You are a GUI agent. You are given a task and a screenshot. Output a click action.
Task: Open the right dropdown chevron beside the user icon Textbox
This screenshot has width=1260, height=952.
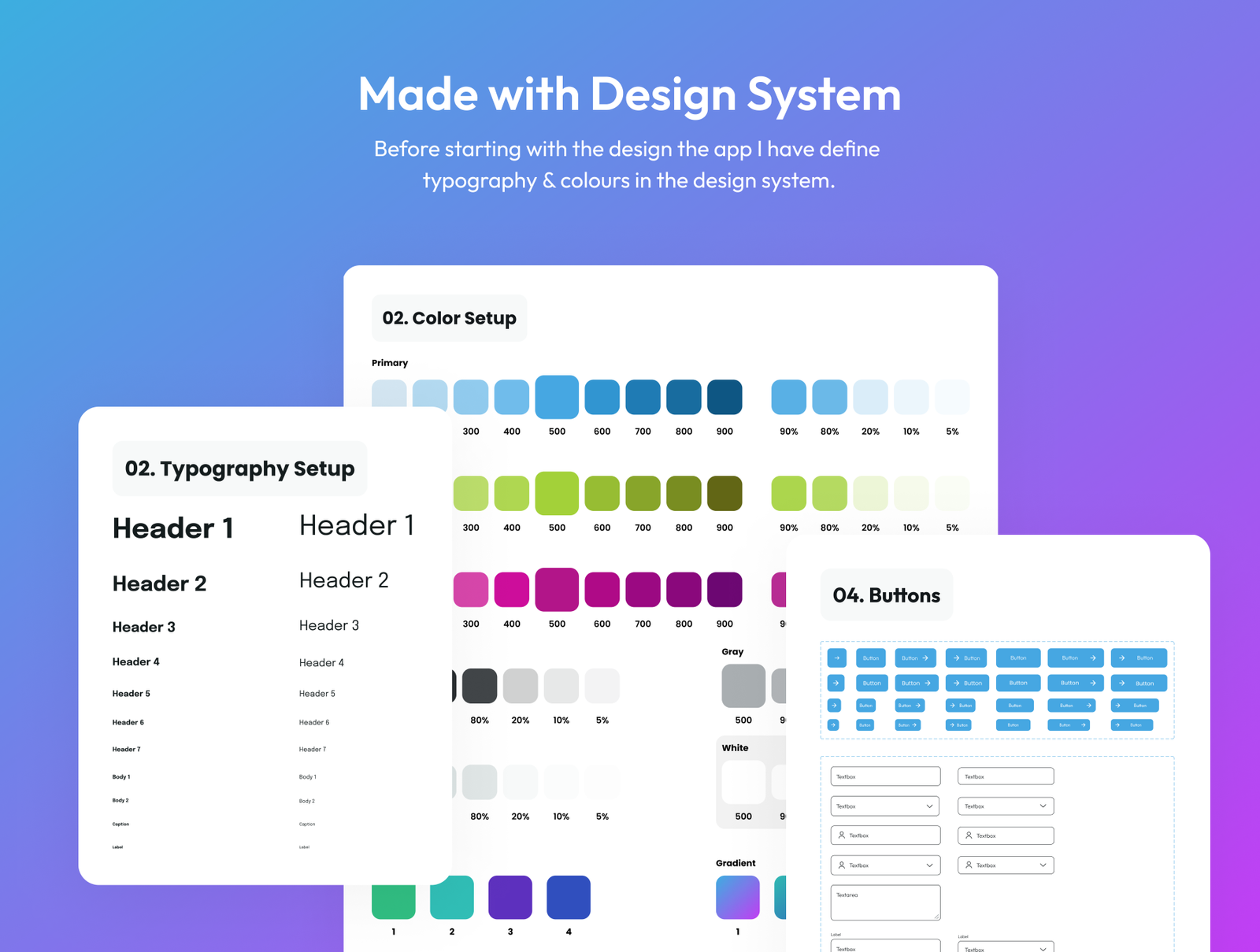pos(1043,865)
